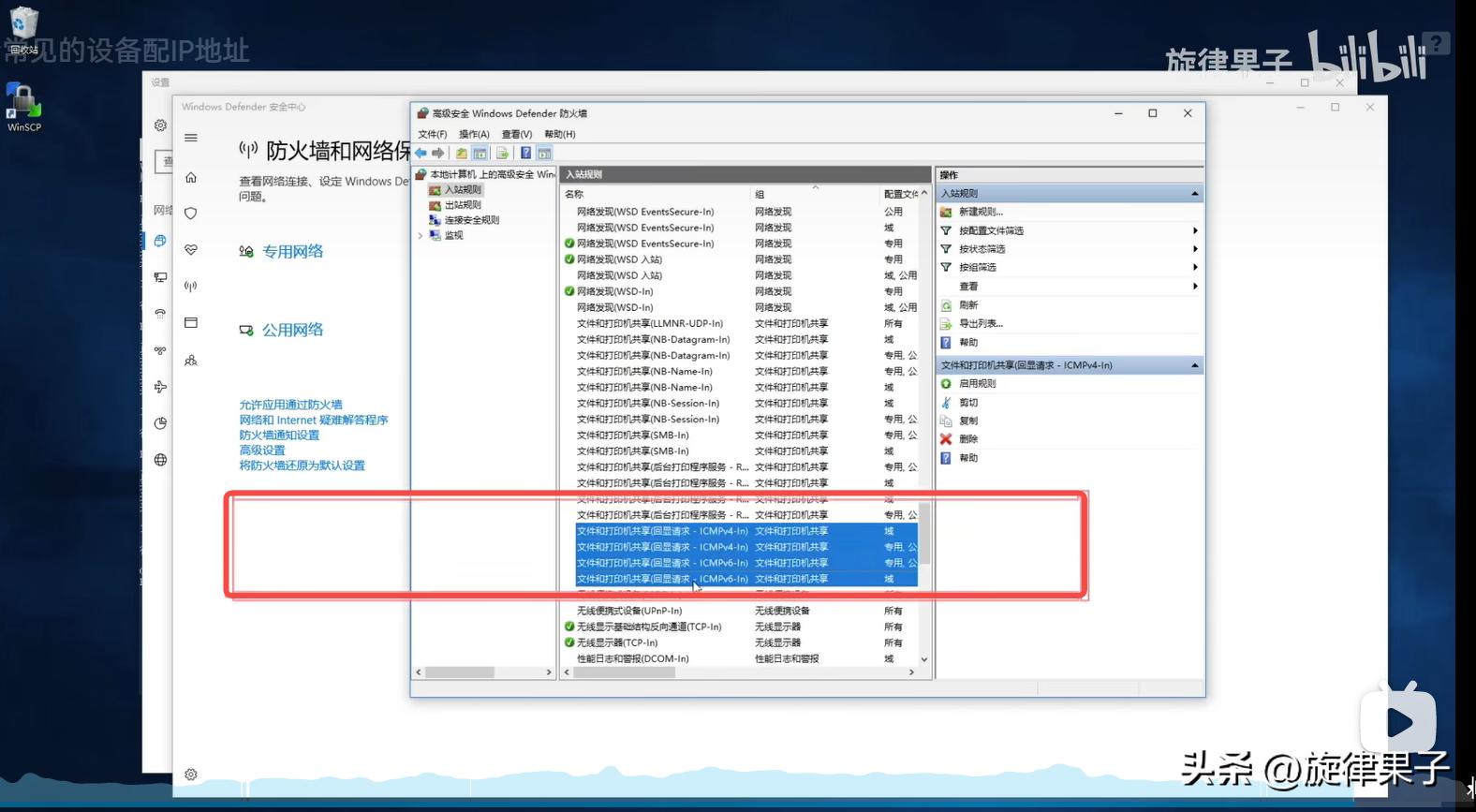This screenshot has width=1476, height=812.
Task: Click 防火墙通知设置 link
Action: pos(279,435)
